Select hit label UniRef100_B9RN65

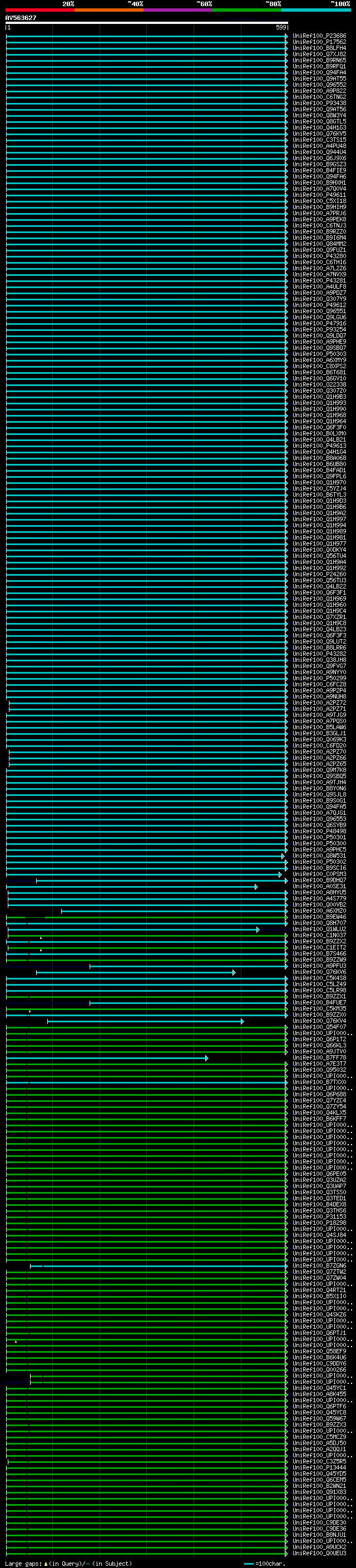tap(319, 60)
